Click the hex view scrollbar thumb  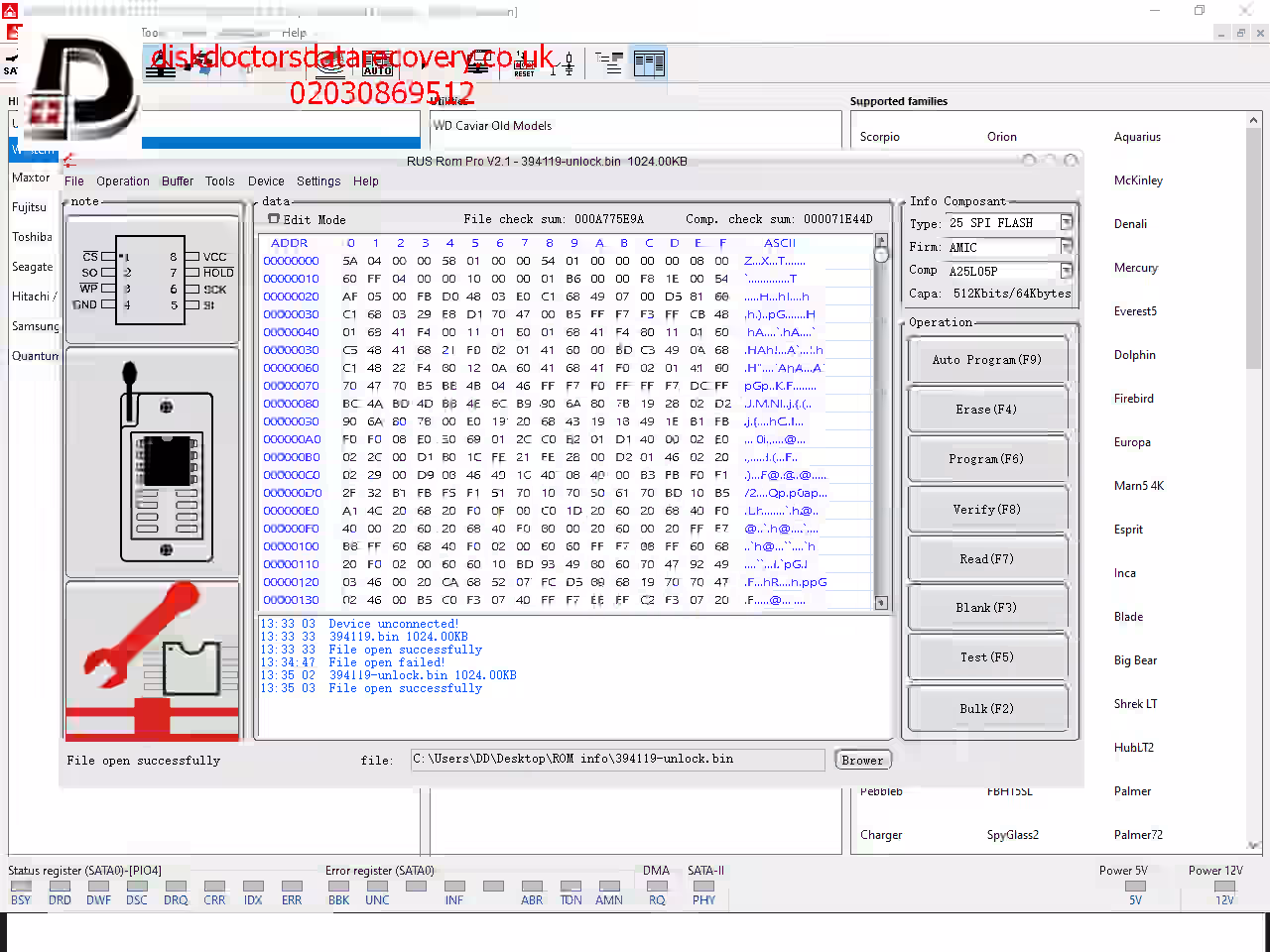pyautogui.click(x=881, y=254)
